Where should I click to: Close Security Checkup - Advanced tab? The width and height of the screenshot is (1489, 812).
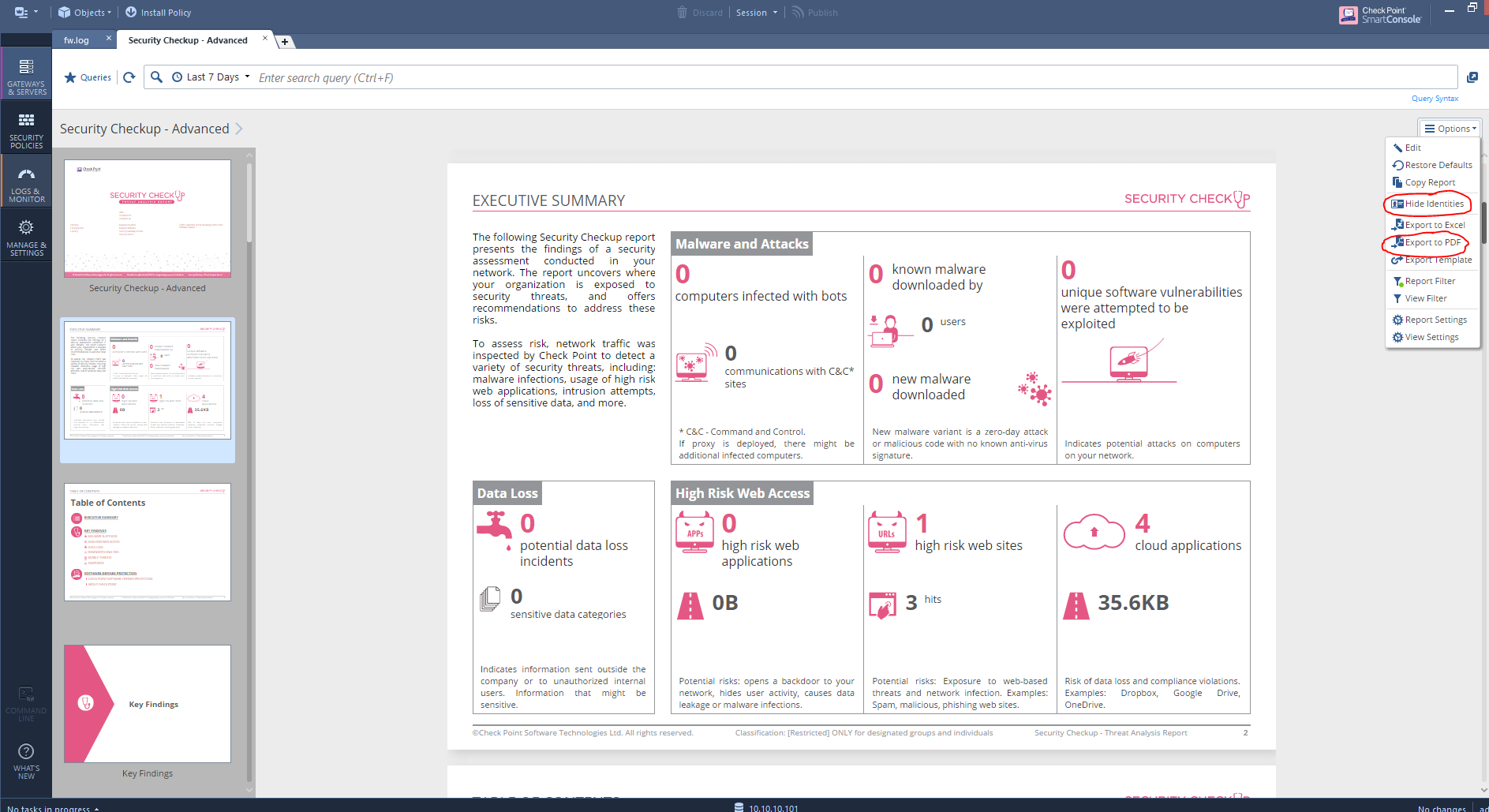[x=265, y=38]
